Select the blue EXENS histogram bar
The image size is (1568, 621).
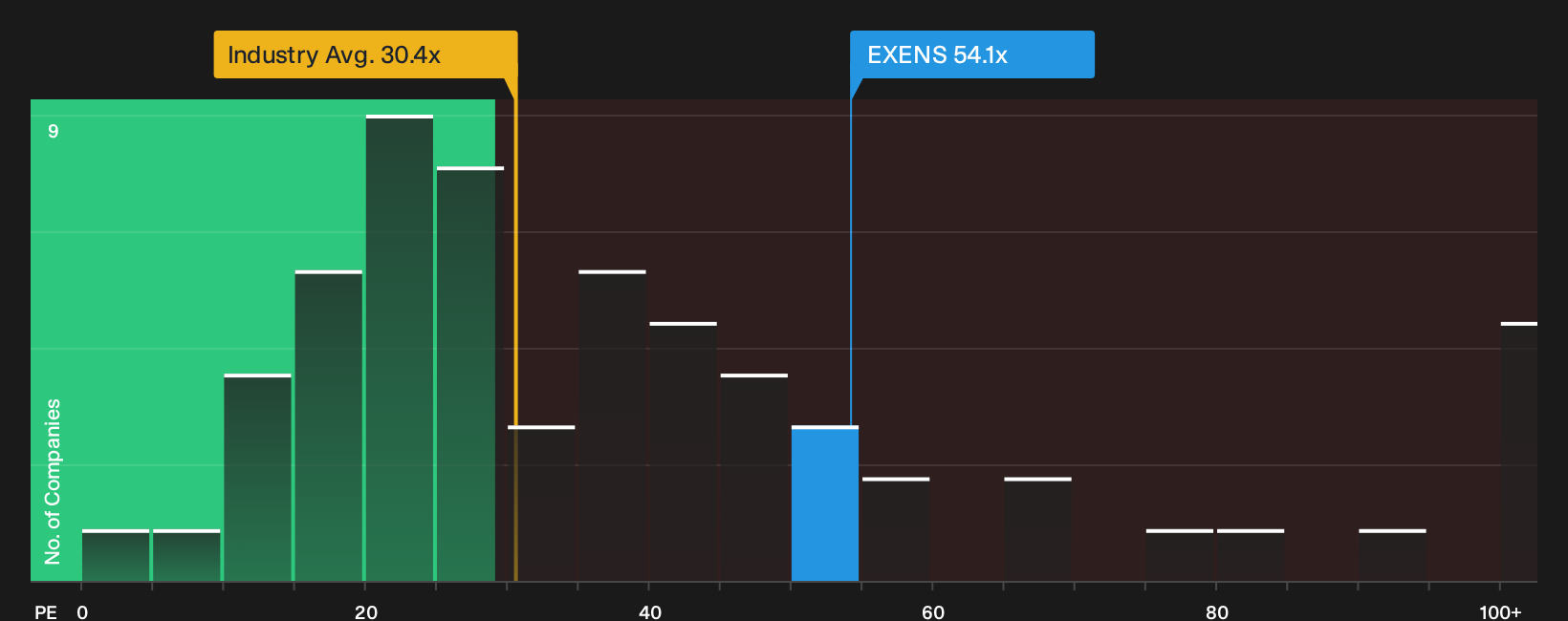[x=825, y=503]
